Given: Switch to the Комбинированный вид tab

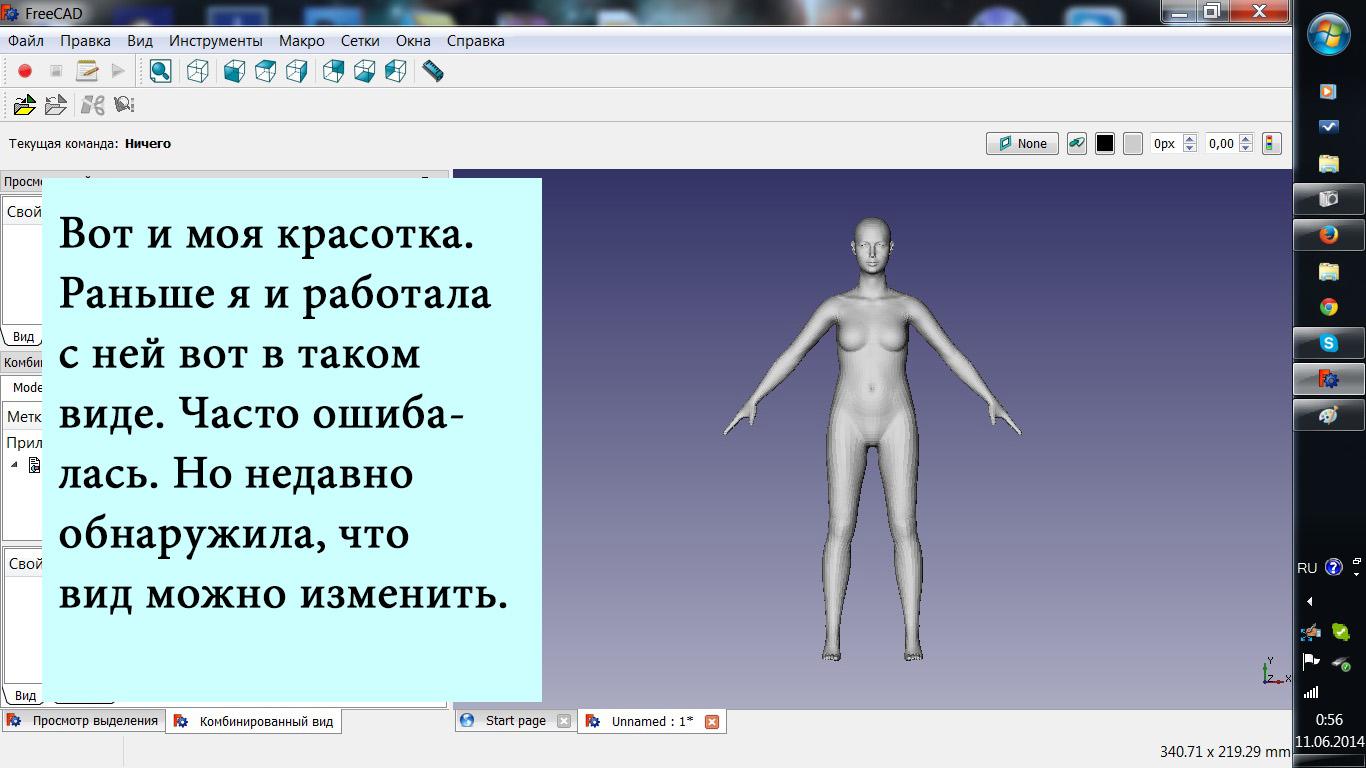Looking at the screenshot, I should pyautogui.click(x=255, y=721).
